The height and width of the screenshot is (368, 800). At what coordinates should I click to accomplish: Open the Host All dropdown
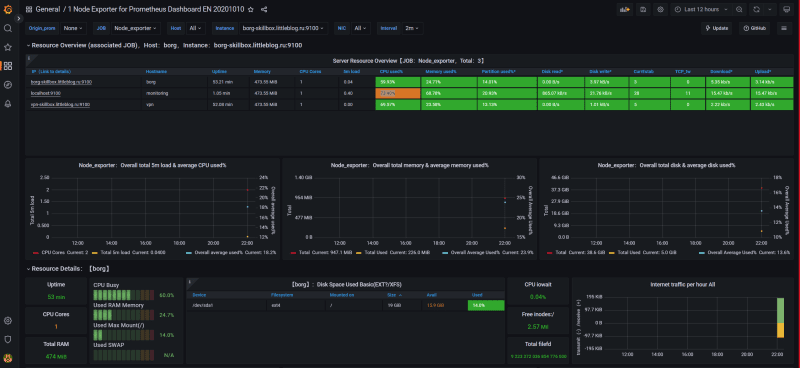coord(195,29)
